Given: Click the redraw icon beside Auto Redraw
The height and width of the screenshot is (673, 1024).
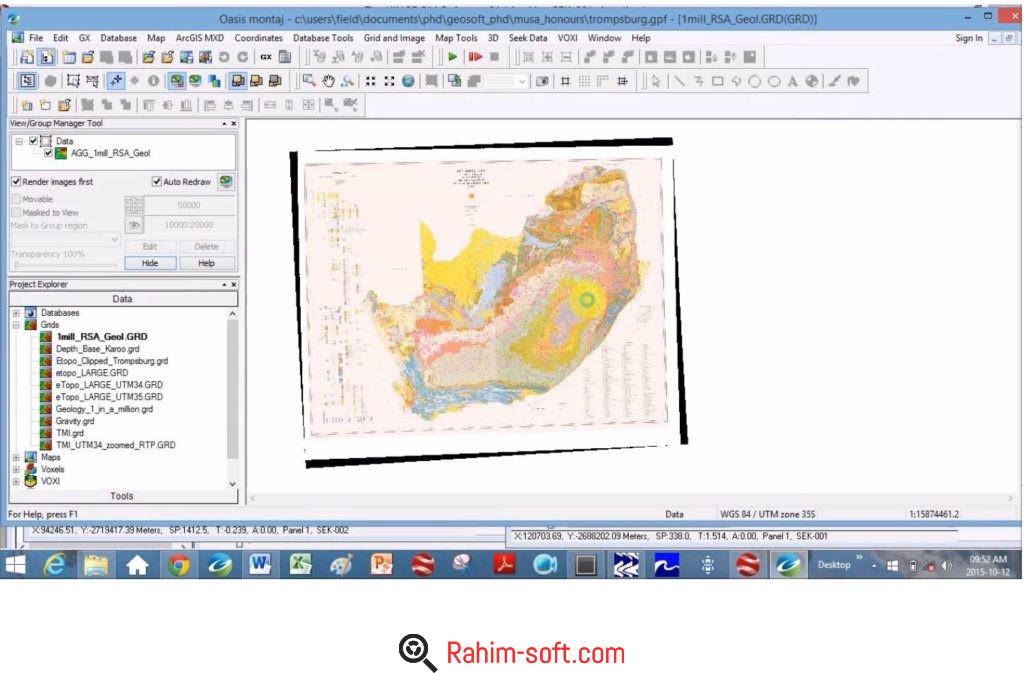Looking at the screenshot, I should point(226,181).
